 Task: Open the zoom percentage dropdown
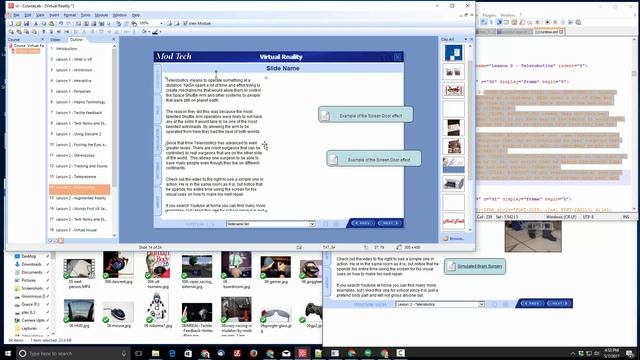tap(161, 24)
